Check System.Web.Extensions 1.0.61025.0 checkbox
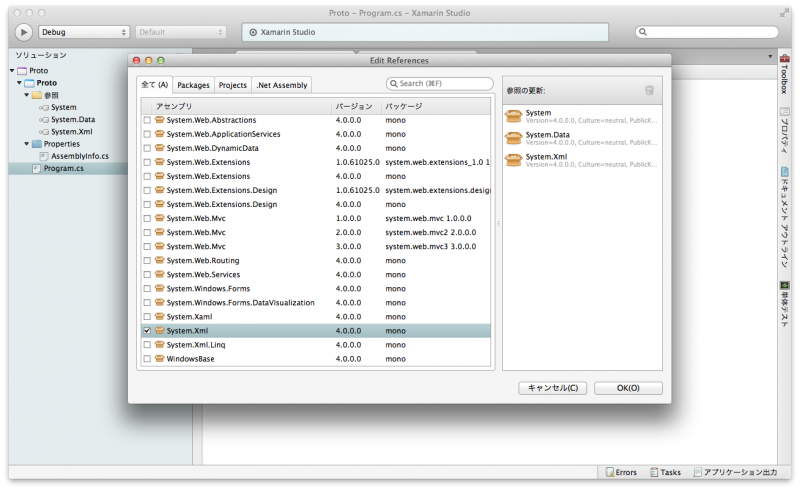The image size is (800, 491). (147, 162)
